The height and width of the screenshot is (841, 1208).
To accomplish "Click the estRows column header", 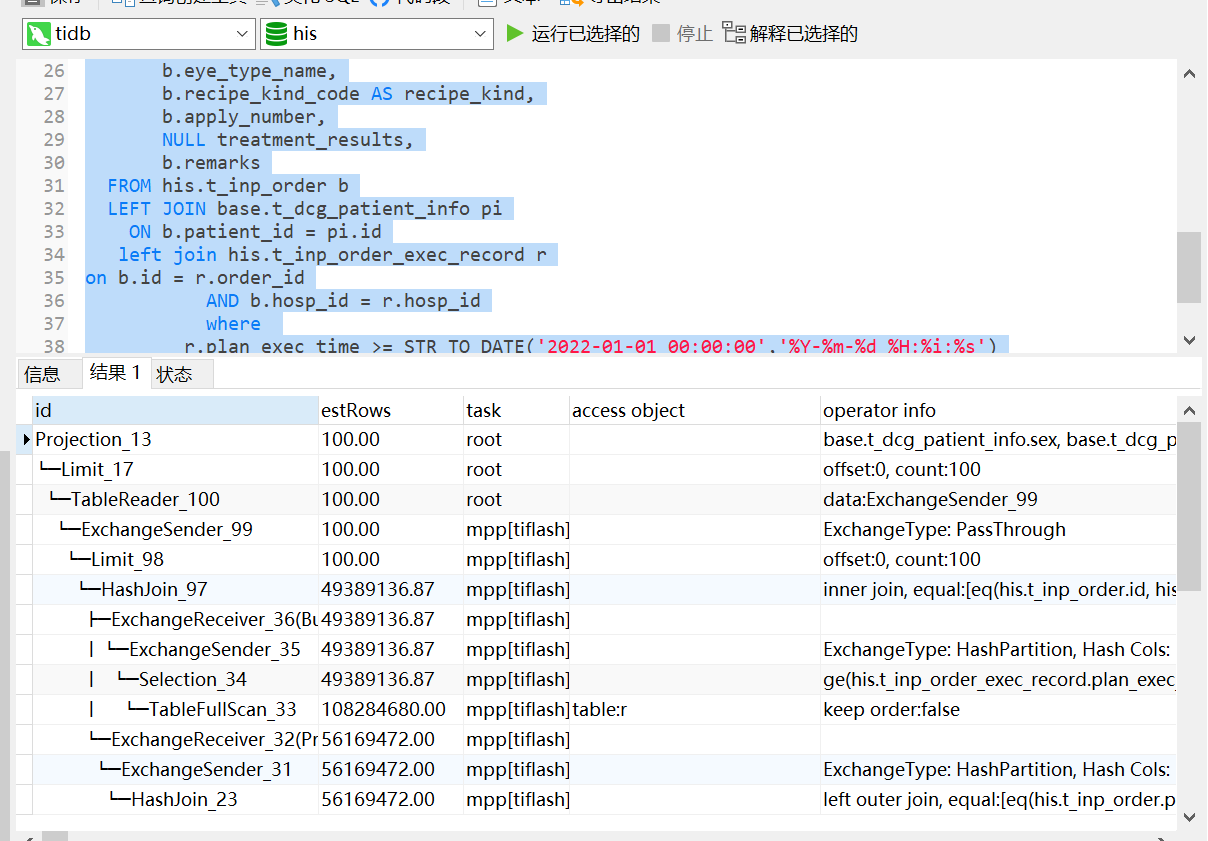I will [x=391, y=410].
